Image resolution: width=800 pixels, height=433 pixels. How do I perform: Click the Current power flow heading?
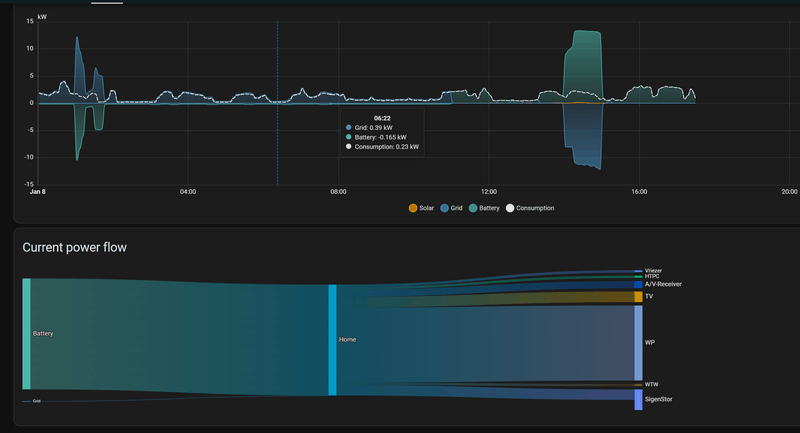pos(74,247)
